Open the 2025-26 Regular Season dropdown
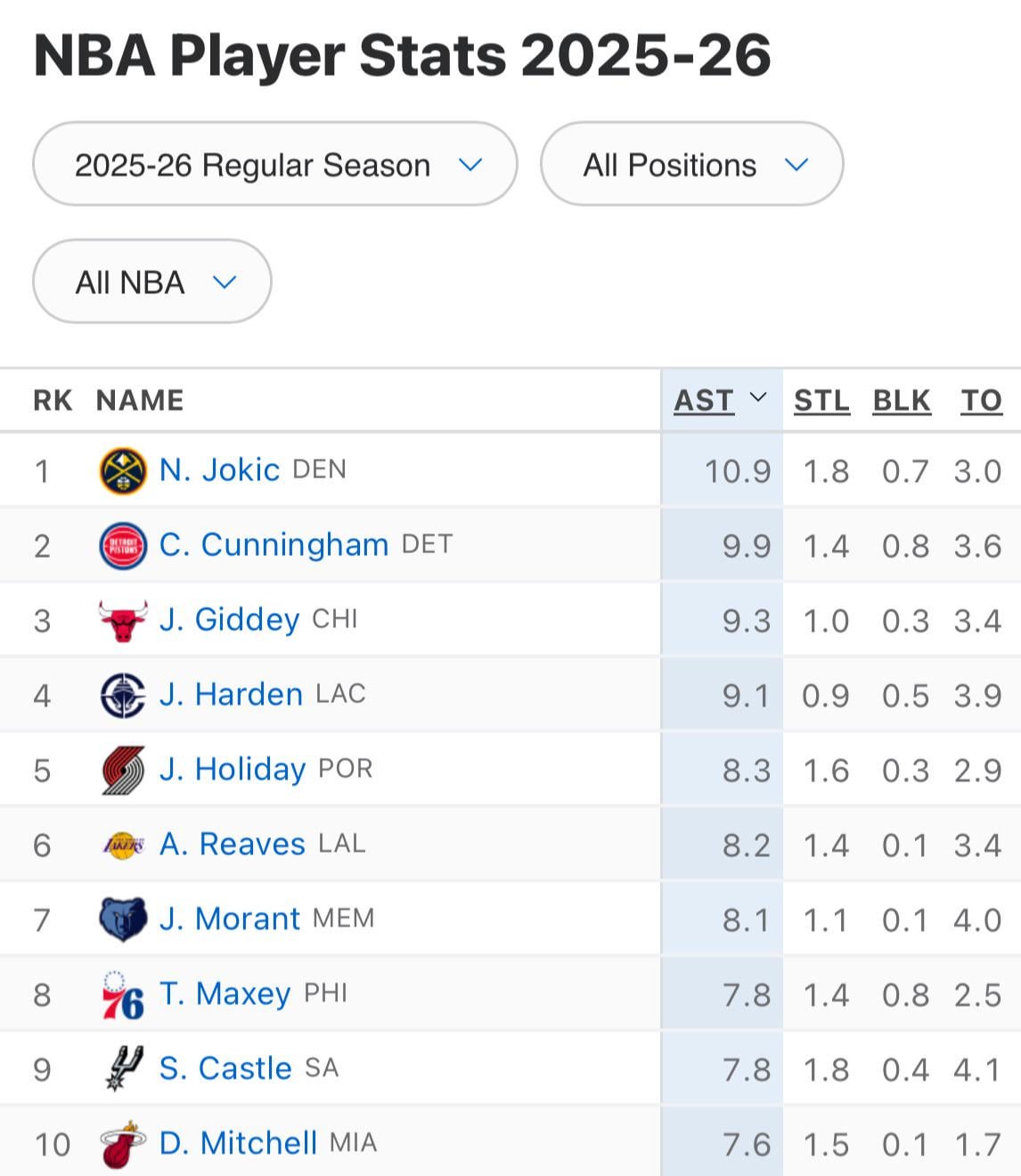This screenshot has width=1021, height=1176. (x=274, y=165)
